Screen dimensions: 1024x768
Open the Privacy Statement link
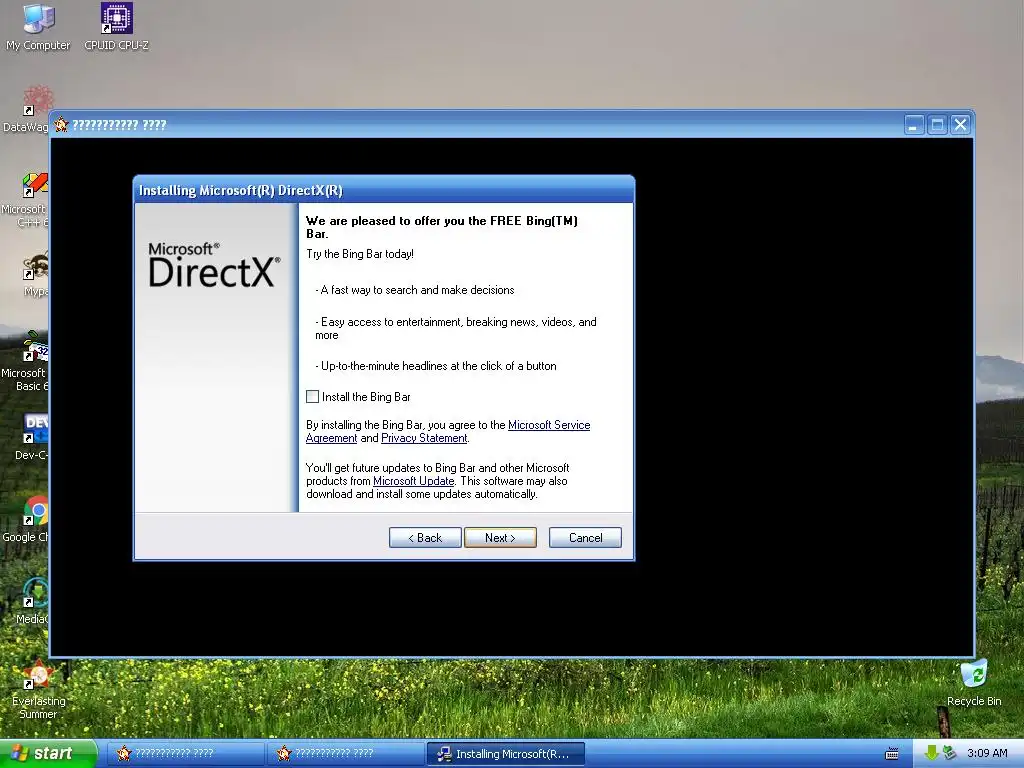(424, 438)
